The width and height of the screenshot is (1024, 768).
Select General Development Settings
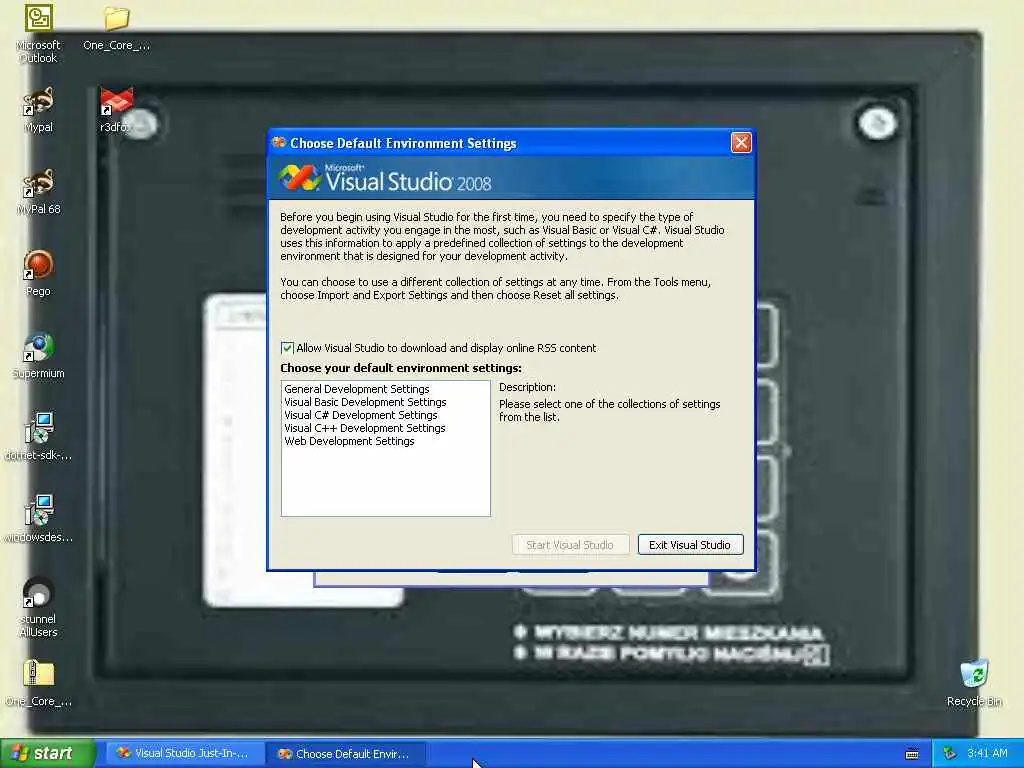pos(357,389)
